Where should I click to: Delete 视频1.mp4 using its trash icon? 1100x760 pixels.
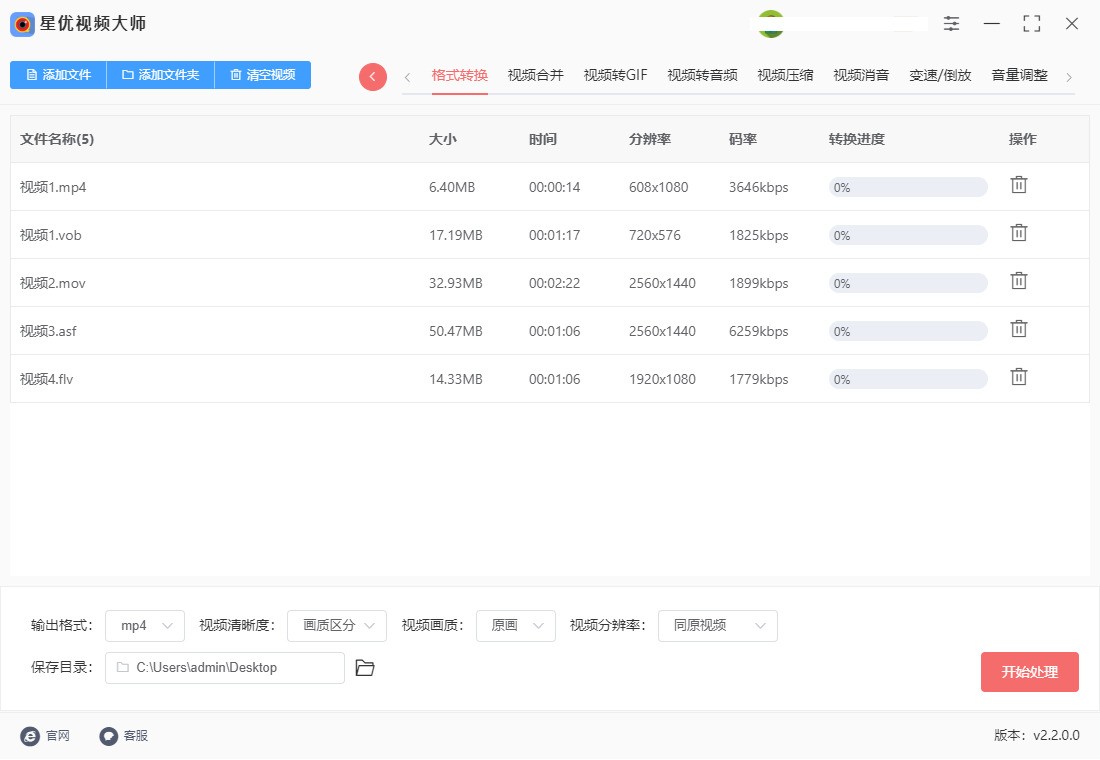[1019, 185]
